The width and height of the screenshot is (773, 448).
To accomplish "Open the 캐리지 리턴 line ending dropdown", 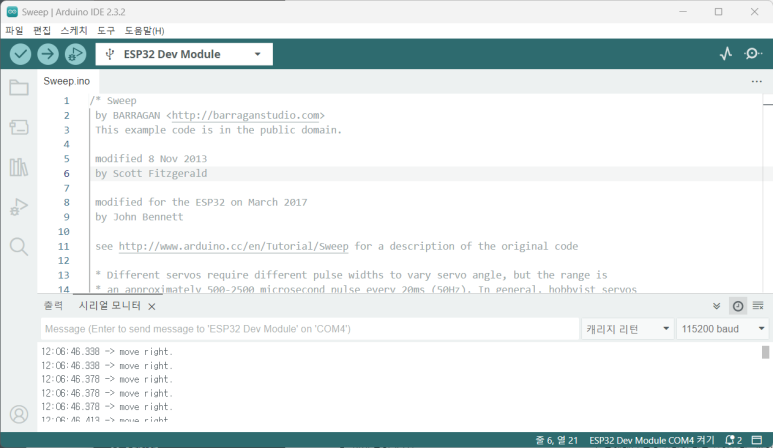I will (627, 329).
